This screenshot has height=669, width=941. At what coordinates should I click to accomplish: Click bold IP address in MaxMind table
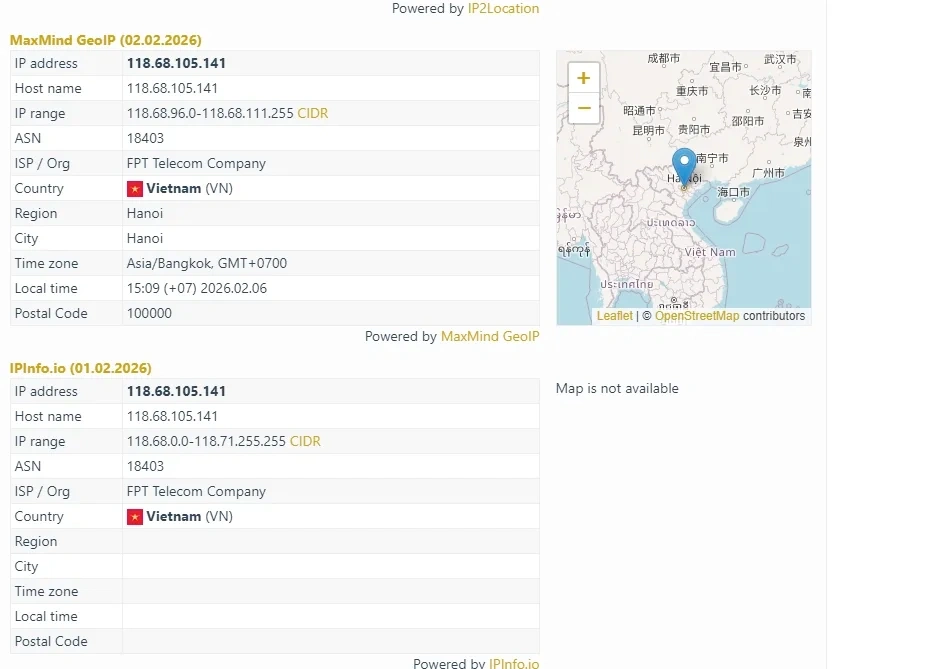[x=176, y=64]
